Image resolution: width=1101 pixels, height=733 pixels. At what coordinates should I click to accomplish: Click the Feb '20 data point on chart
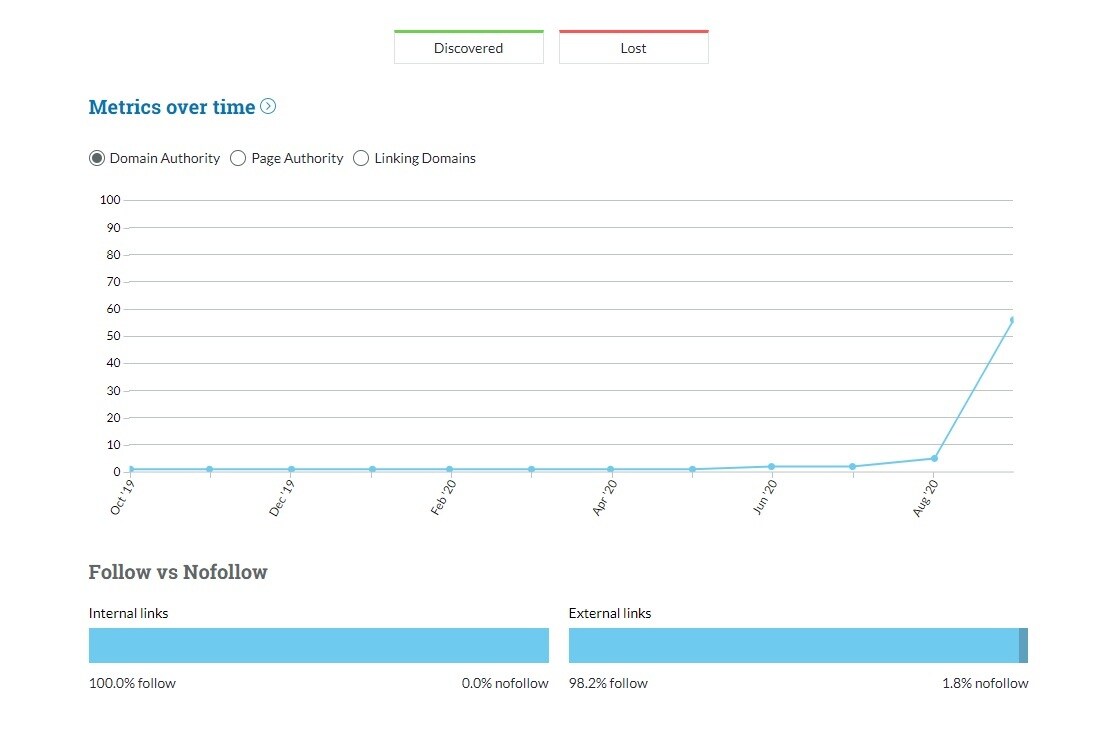coord(449,469)
